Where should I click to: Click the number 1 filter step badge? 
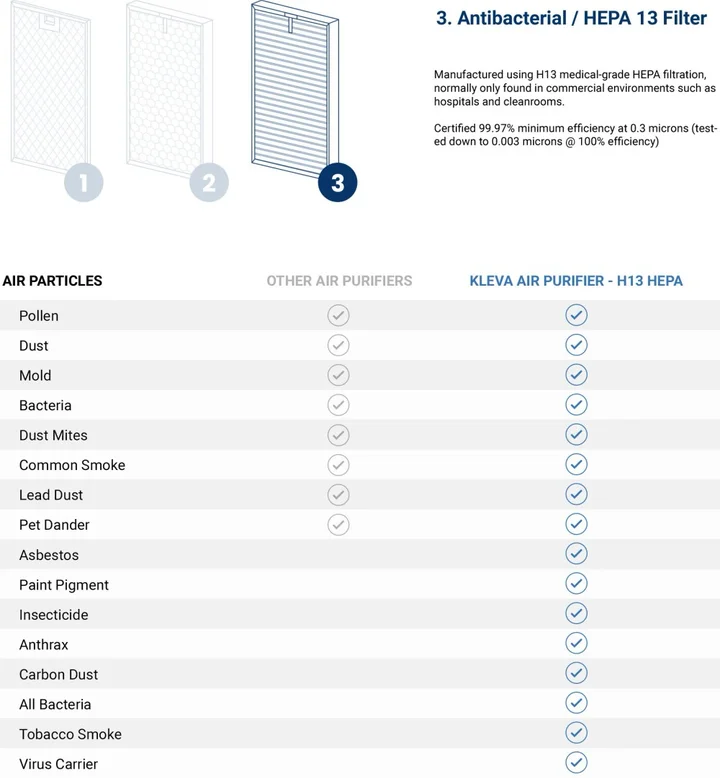[84, 183]
